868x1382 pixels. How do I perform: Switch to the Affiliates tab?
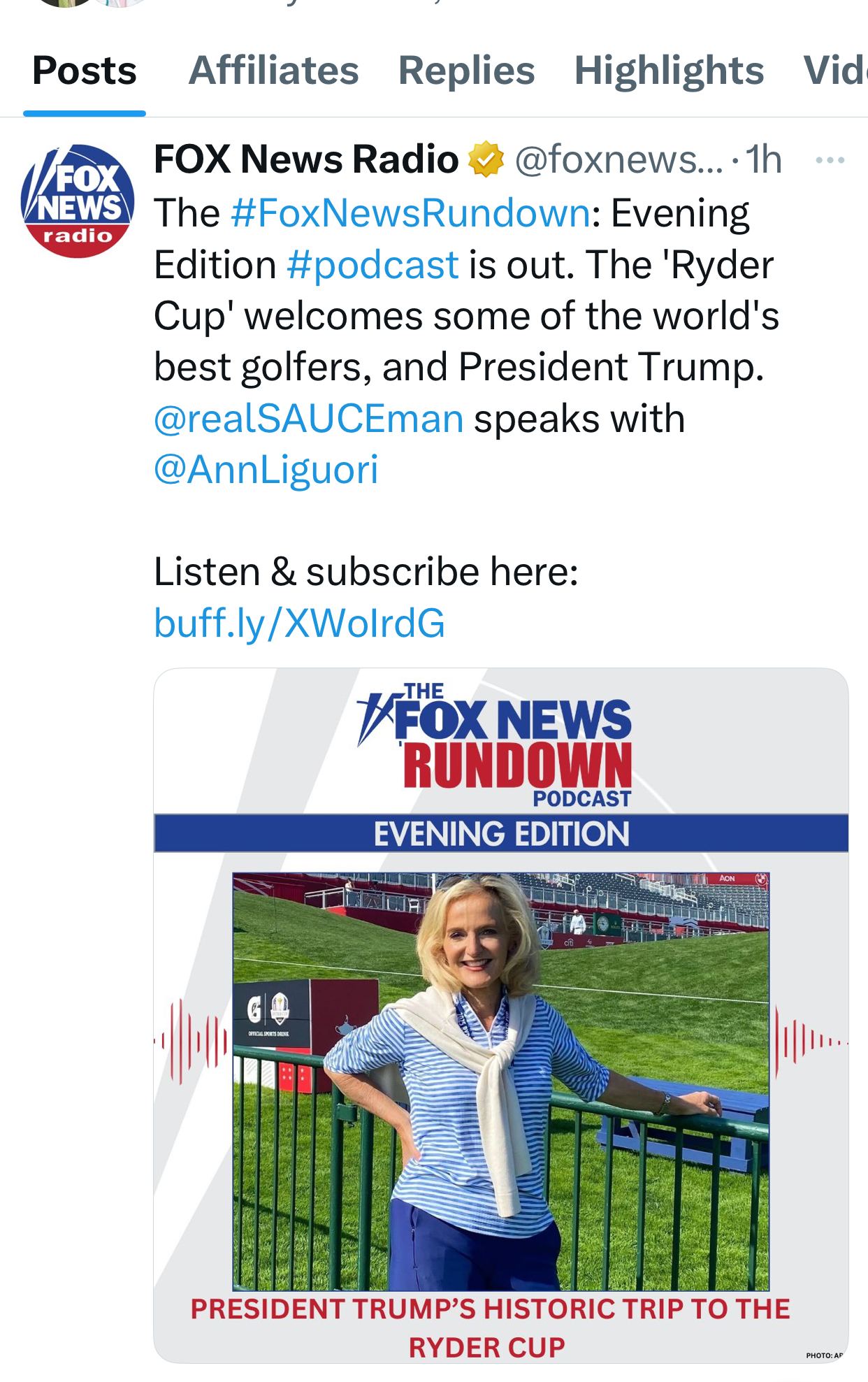pos(274,71)
